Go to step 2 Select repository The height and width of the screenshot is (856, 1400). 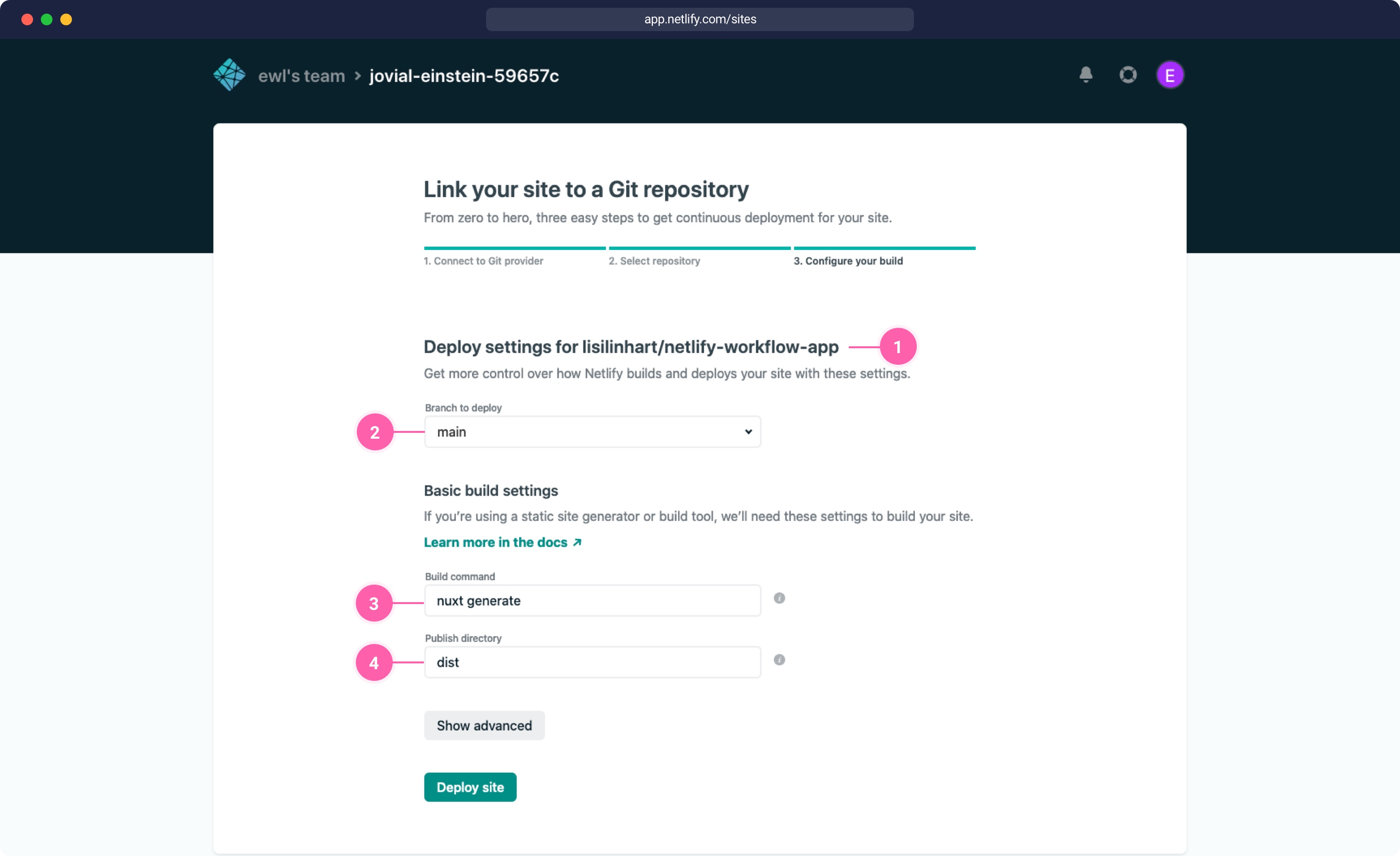click(654, 261)
